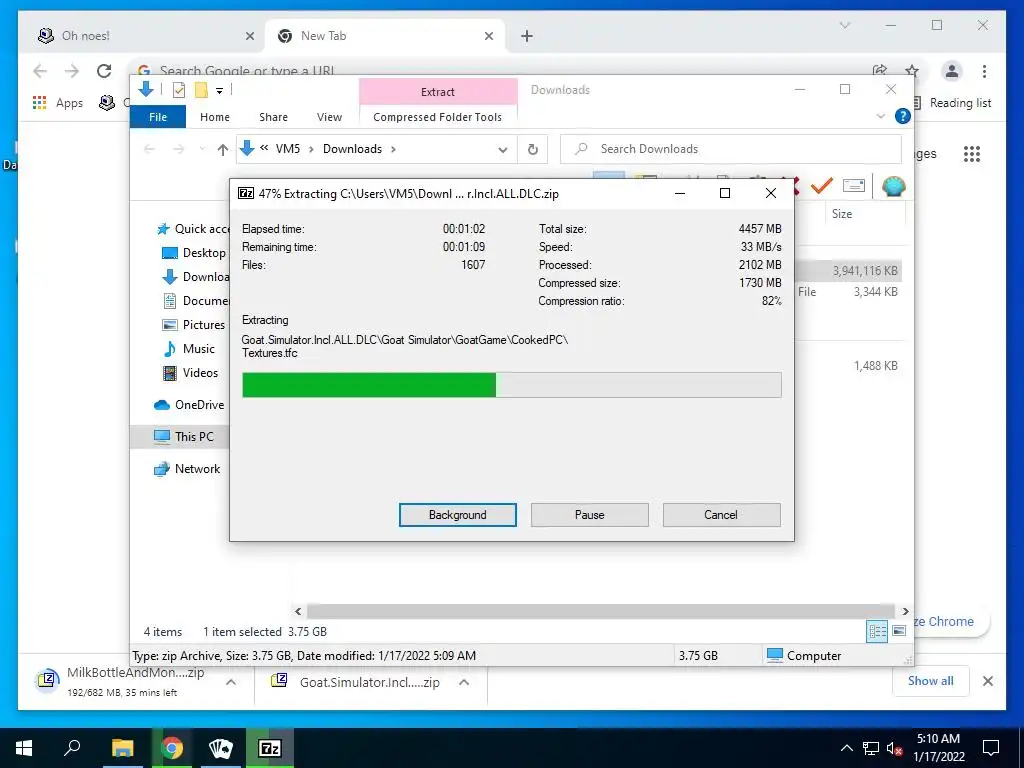The image size is (1024, 768).
Task: Open Google apps grid icon
Action: [x=972, y=154]
